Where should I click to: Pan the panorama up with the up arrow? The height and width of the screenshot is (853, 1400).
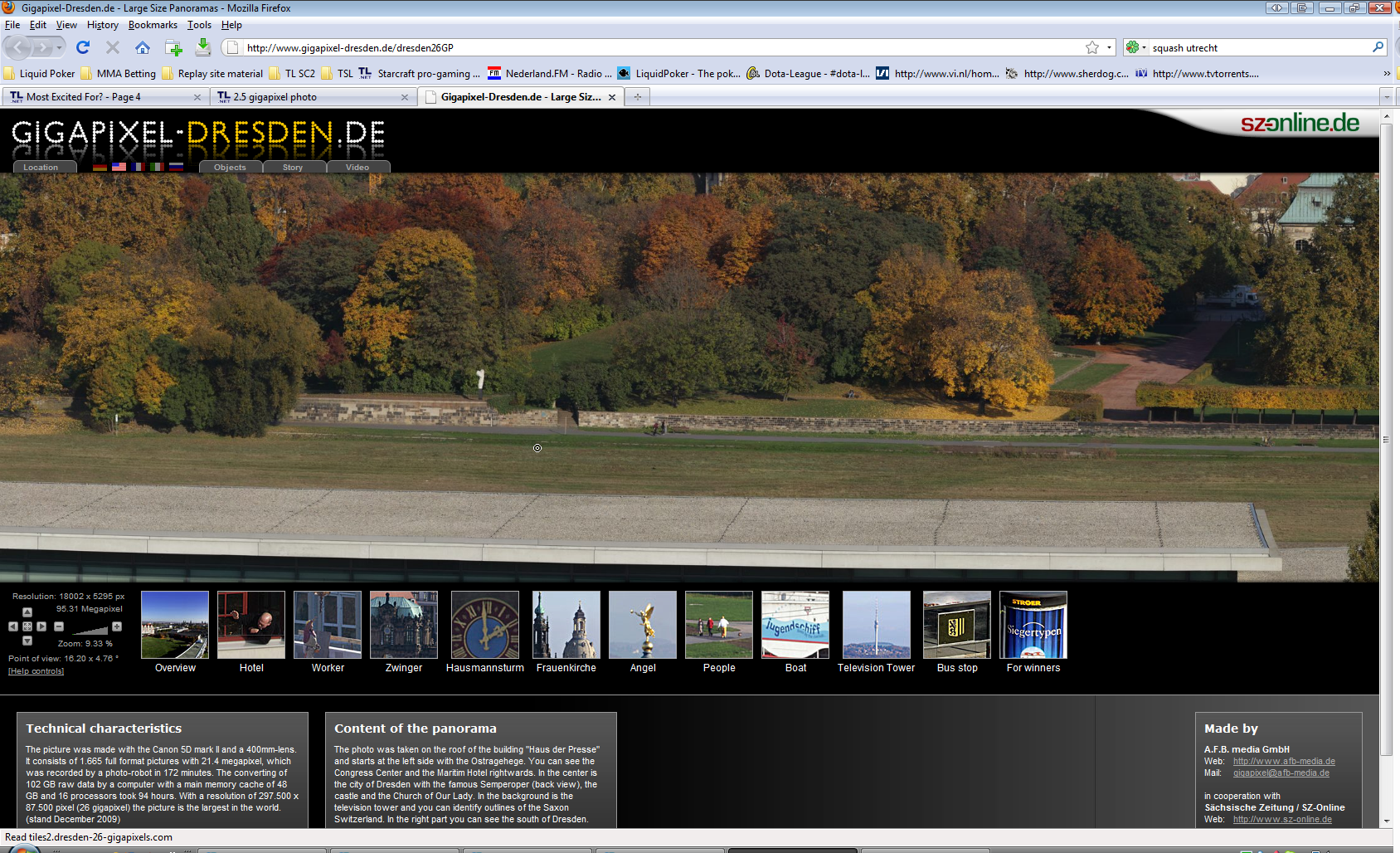(x=27, y=612)
